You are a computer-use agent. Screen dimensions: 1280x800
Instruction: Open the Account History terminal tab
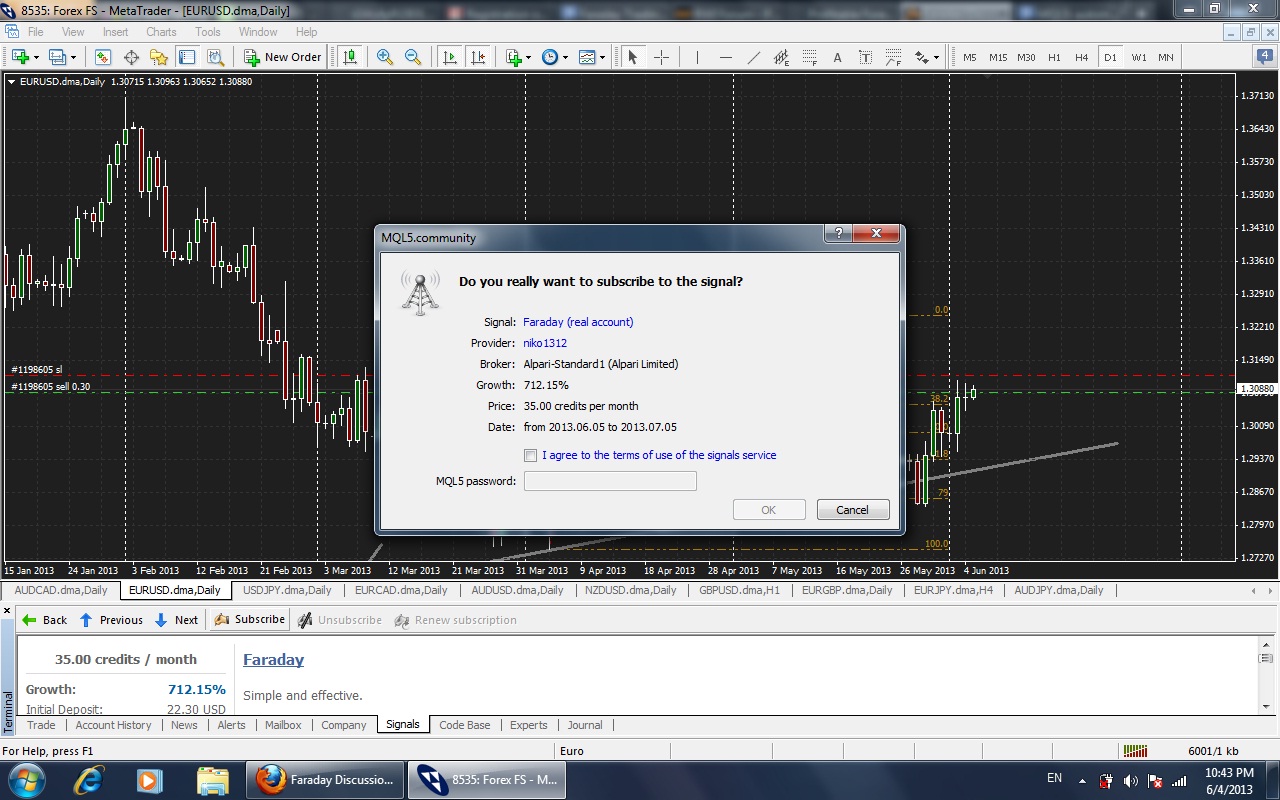pos(113,725)
